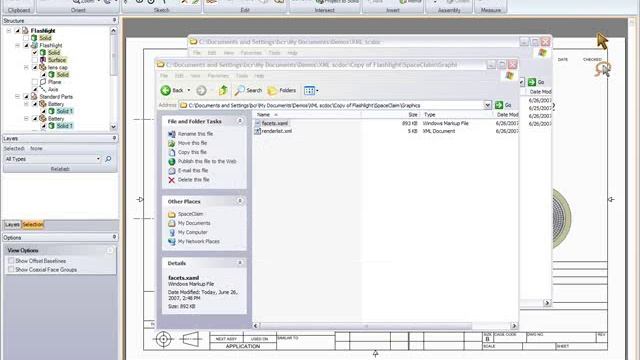Open File menu in front Explorer window
Image resolution: width=640 pixels, height=360 pixels.
(x=164, y=76)
